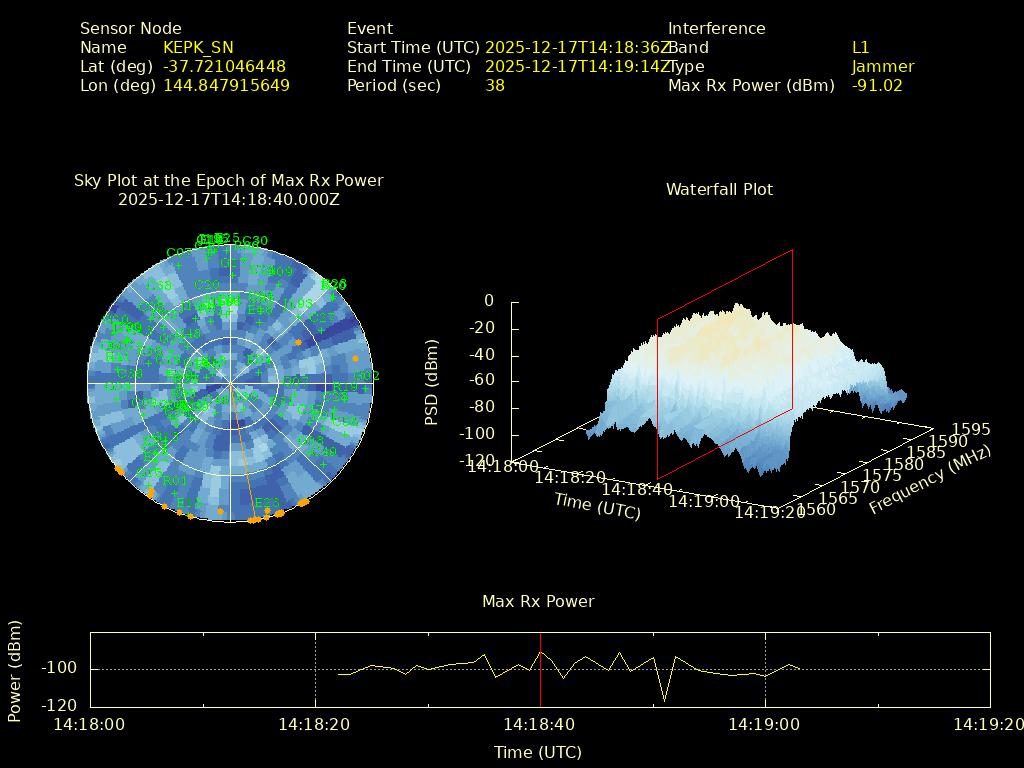Select the Jammer interference type value

882,66
